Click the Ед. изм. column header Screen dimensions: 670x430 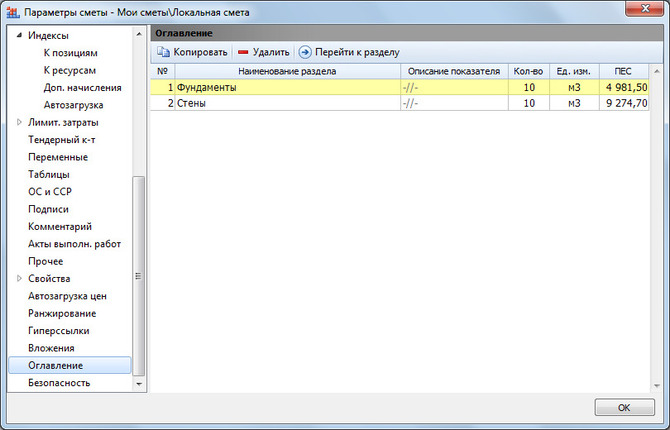[574, 71]
